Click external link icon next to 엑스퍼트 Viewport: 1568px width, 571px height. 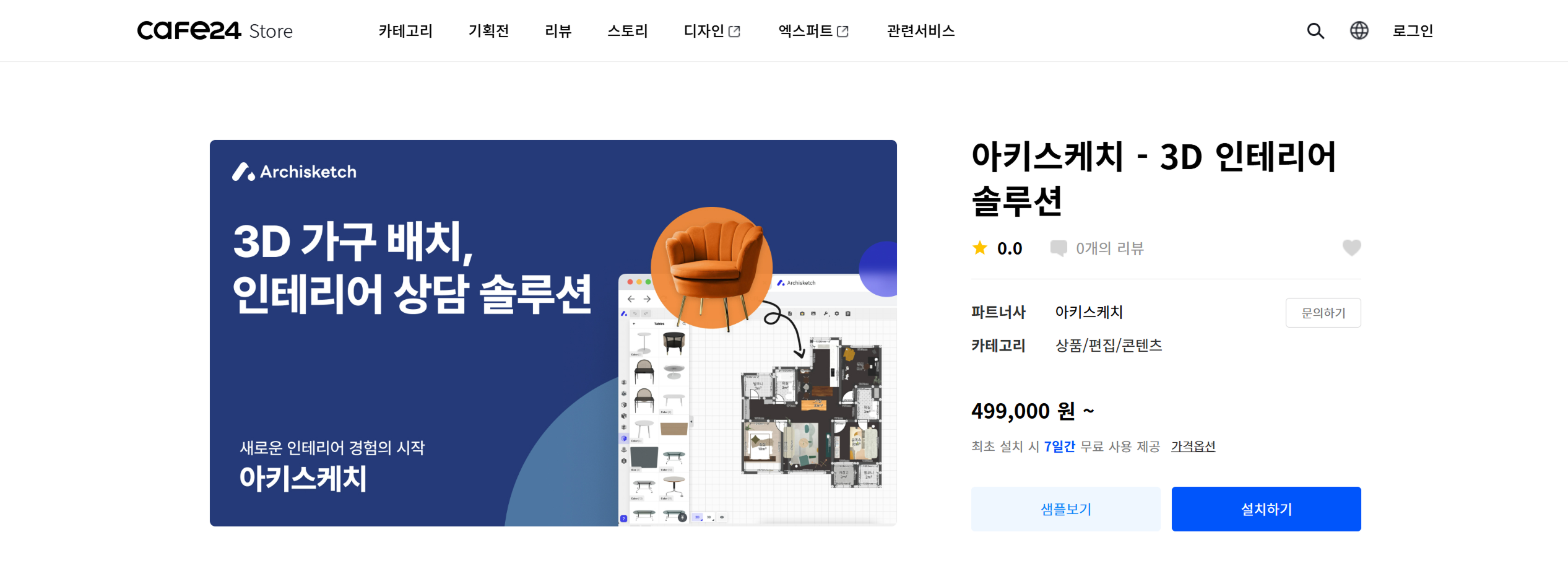[842, 32]
